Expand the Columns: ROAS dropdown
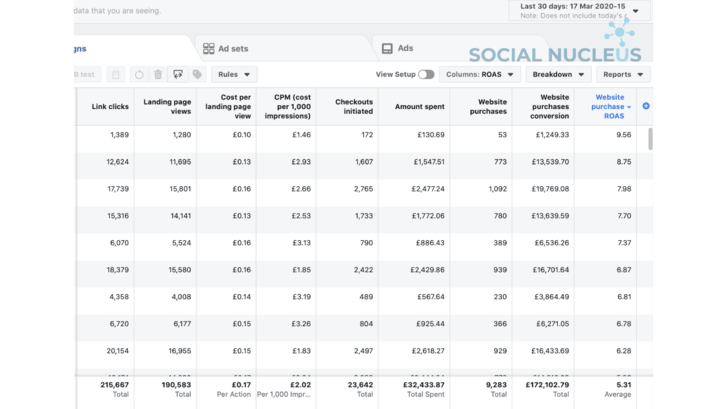Viewport: 727px width, 409px height. point(480,74)
